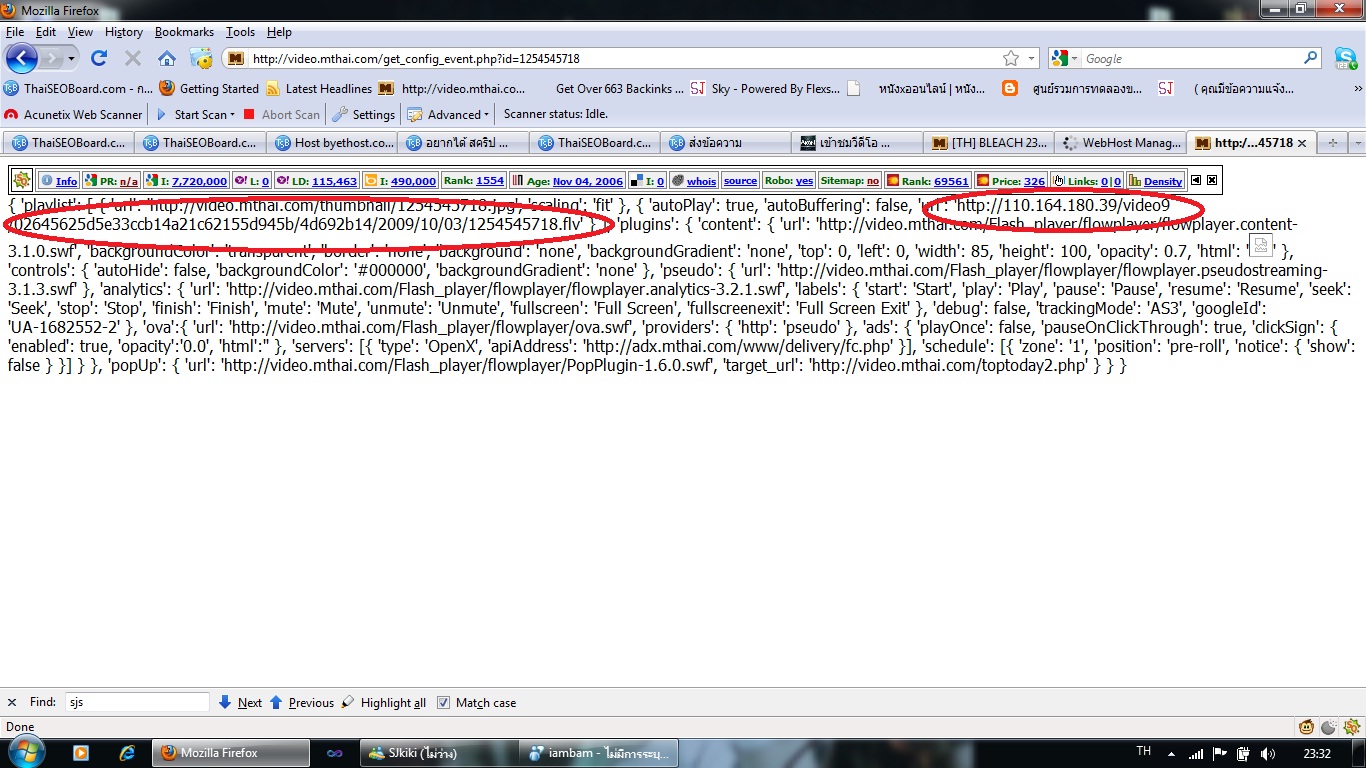Expand the URL bar history dropdown

coord(1031,58)
